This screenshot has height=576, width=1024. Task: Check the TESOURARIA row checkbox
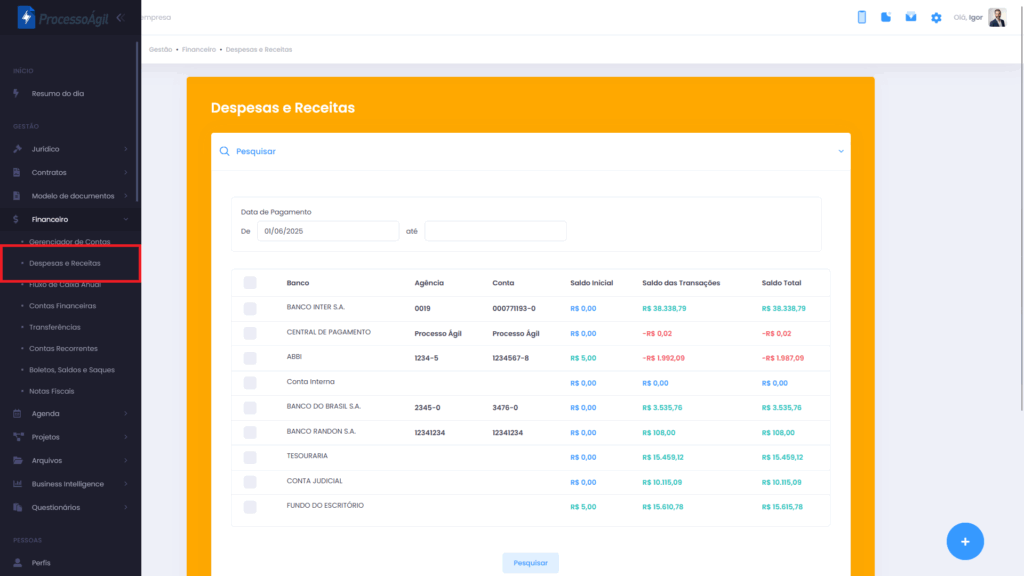tap(250, 457)
